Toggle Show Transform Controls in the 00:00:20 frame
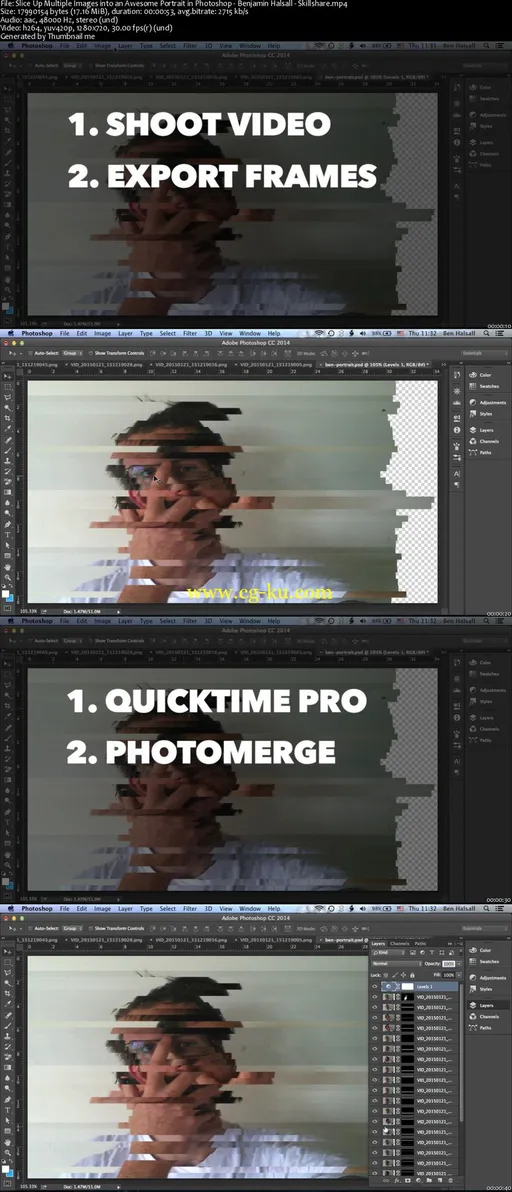Screen dimensions: 512x1192 (x=90, y=353)
